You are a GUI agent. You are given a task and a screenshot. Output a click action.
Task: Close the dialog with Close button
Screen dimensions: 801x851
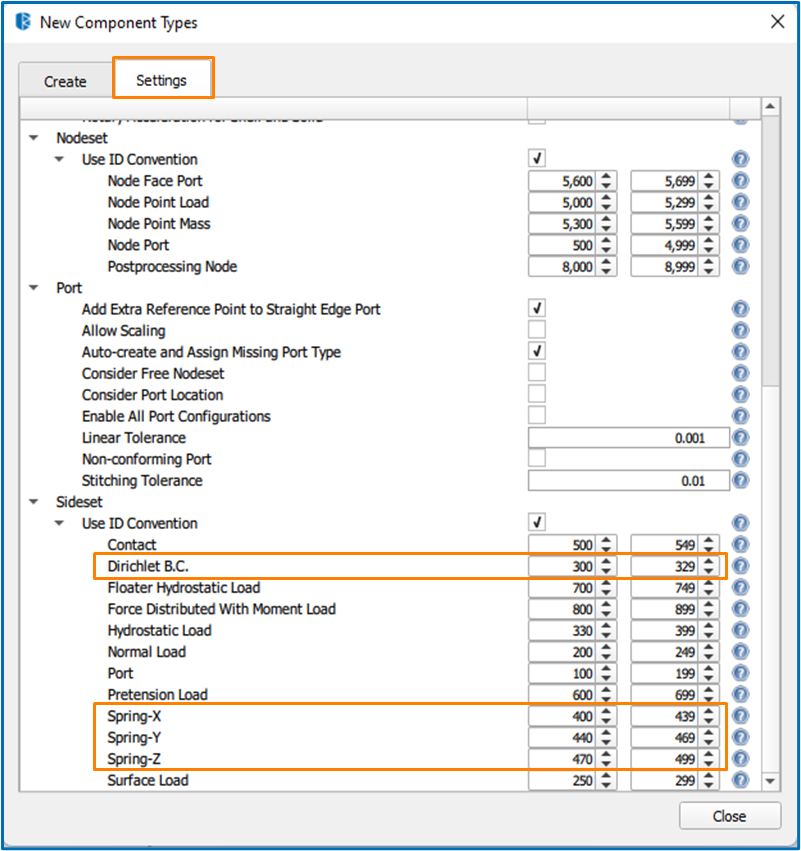tap(729, 816)
